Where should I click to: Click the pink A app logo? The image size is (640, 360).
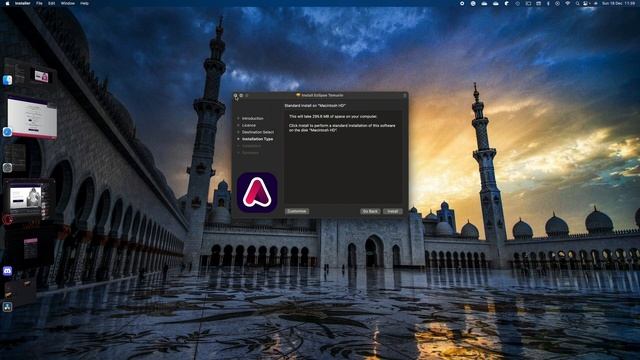[x=257, y=192]
